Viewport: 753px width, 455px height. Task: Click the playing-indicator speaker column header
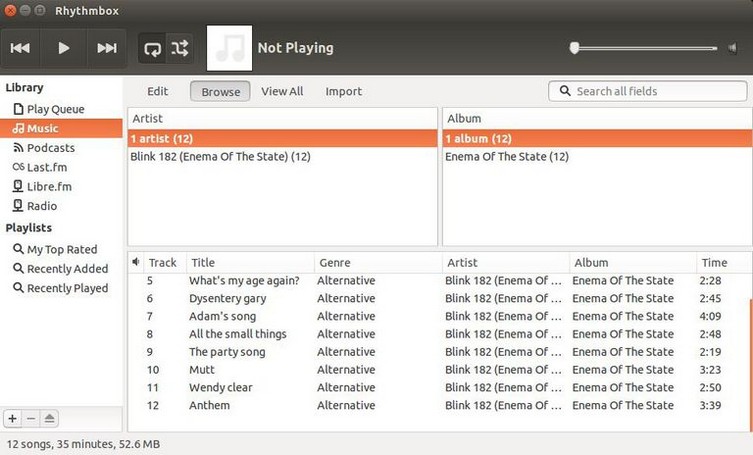point(136,262)
